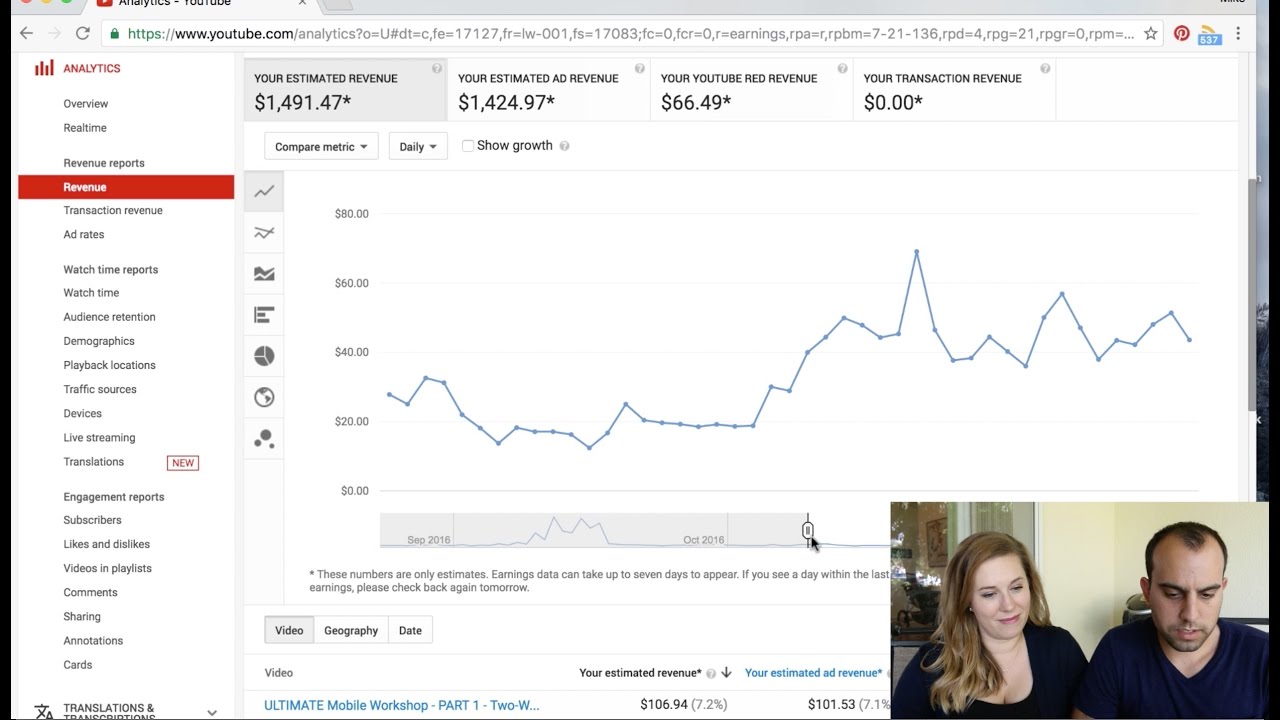The image size is (1280, 720).
Task: Open Playback locations report
Action: click(x=110, y=365)
